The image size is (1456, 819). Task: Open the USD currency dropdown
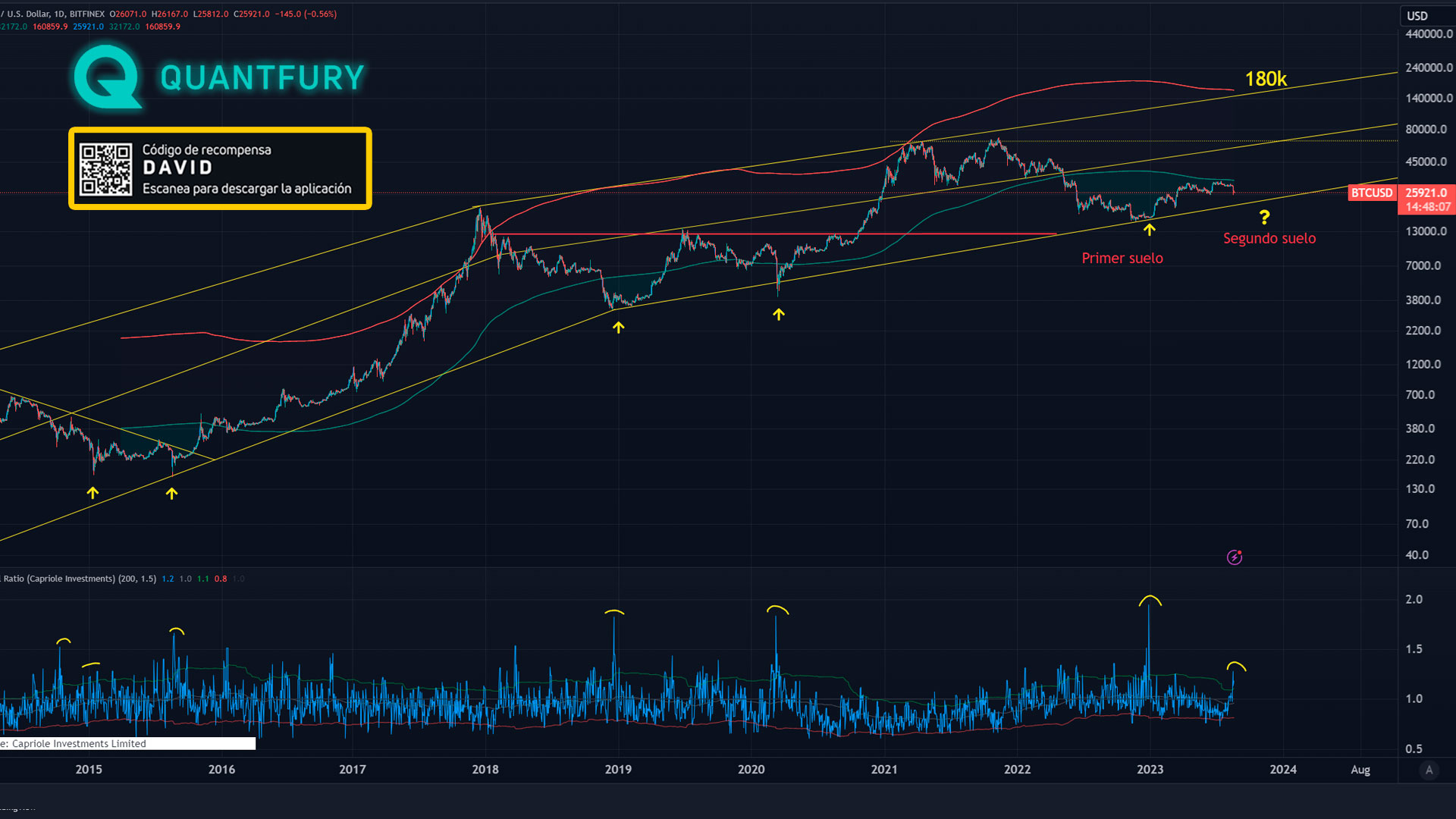pyautogui.click(x=1417, y=16)
